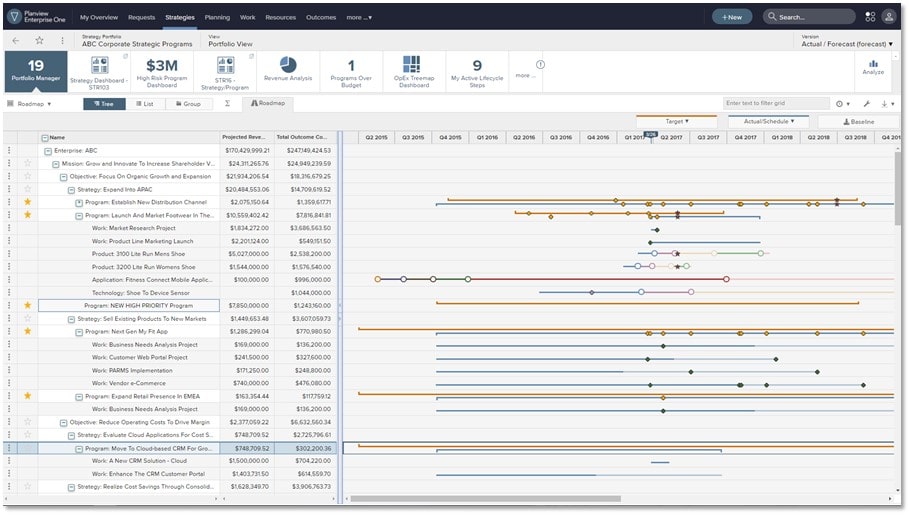Screen dimensions: 910x515
Task: Open row menu dots for Enterprise: ABC
Action: pyautogui.click(x=9, y=150)
